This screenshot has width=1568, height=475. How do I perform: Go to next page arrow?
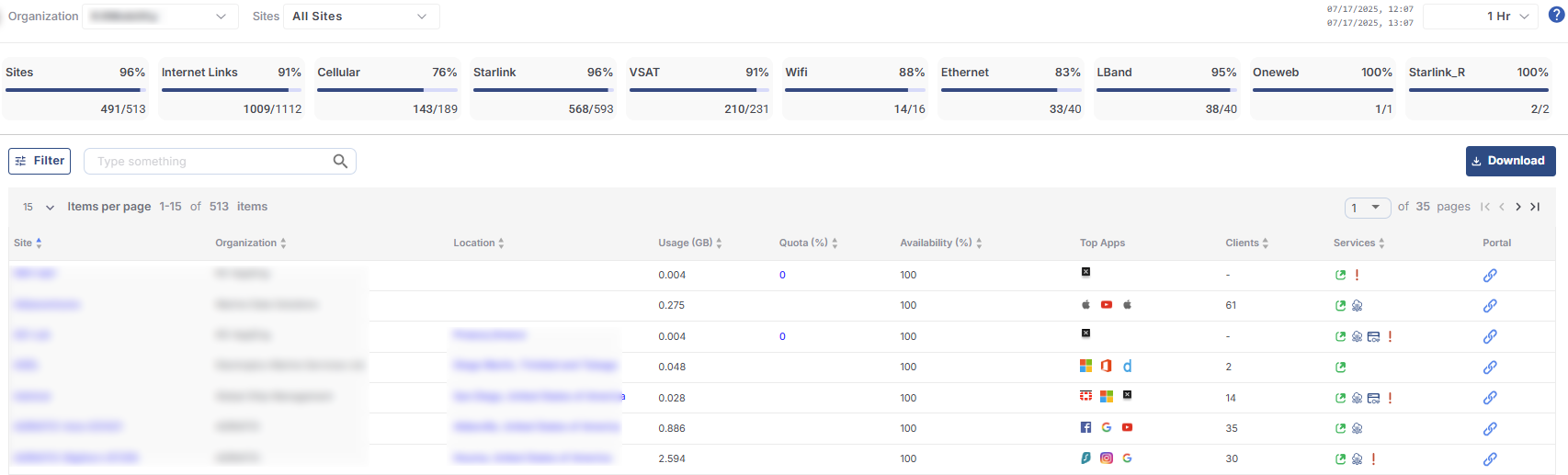coord(1518,207)
